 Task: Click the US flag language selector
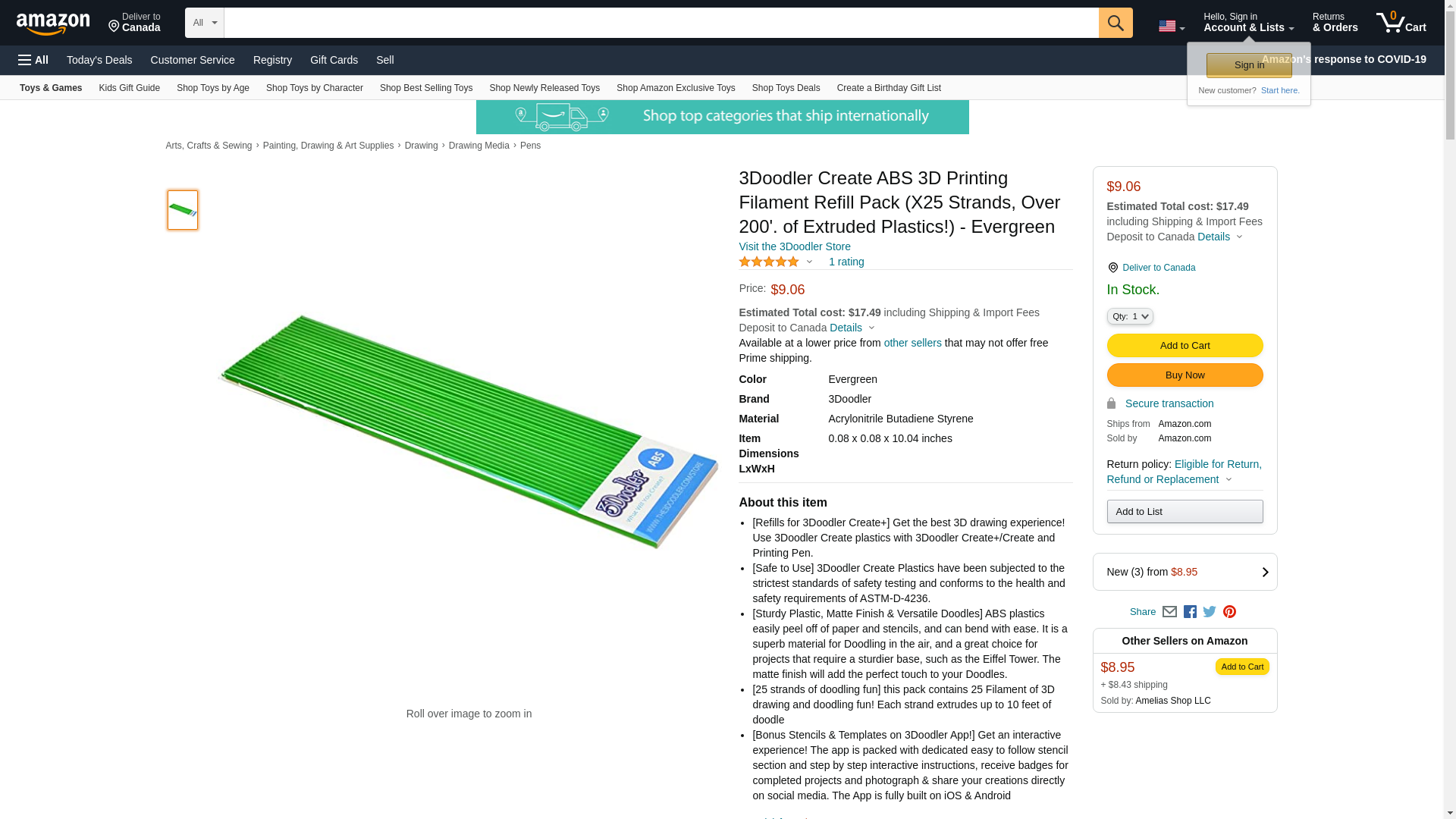tap(1171, 27)
